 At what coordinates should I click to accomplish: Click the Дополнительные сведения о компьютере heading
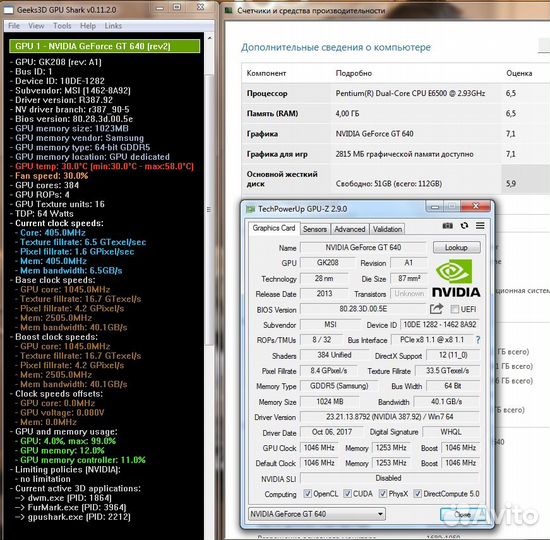click(336, 47)
